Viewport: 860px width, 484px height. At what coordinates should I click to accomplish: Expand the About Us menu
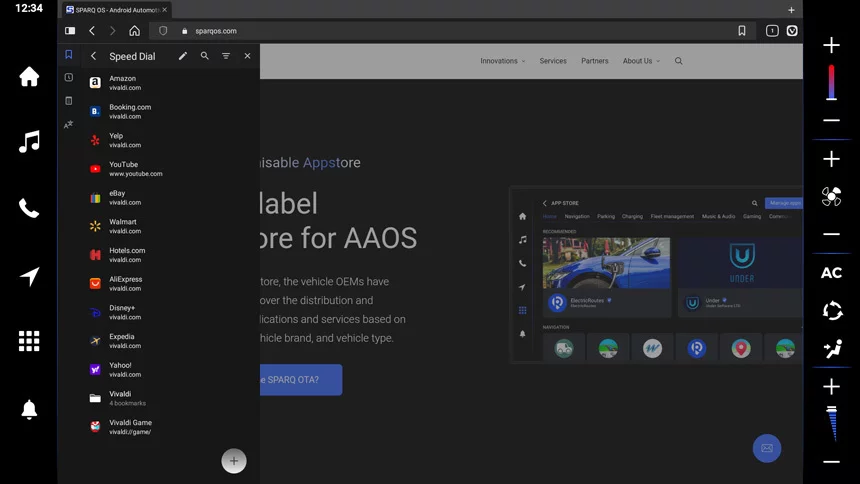coord(641,61)
